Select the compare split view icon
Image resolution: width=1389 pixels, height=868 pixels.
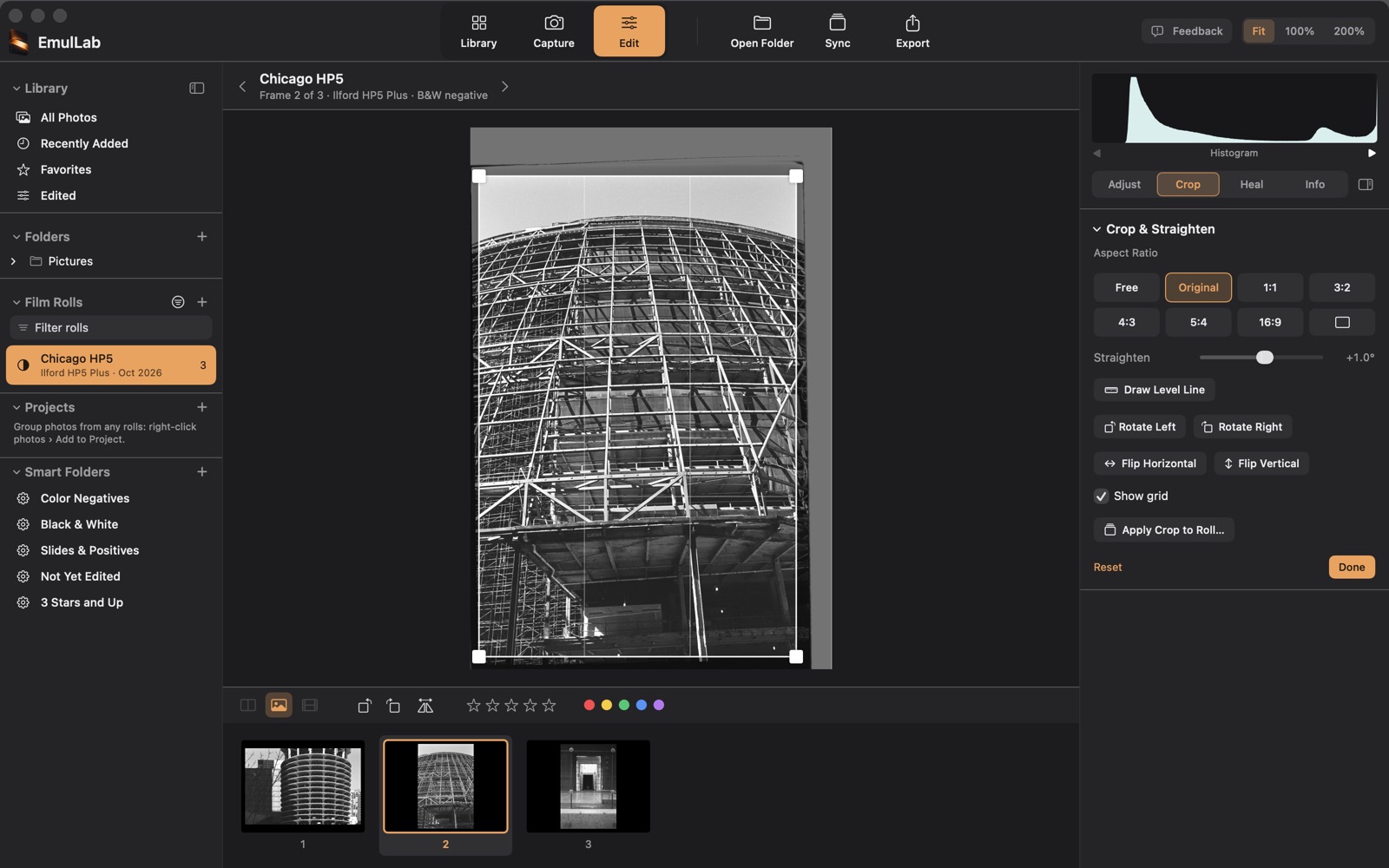(247, 705)
